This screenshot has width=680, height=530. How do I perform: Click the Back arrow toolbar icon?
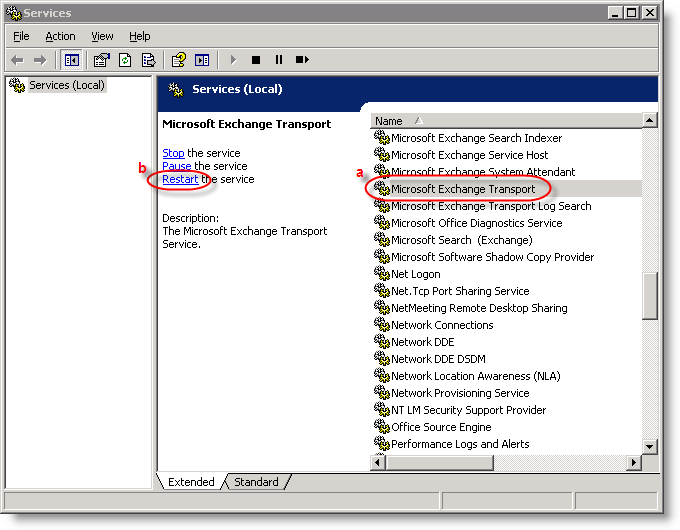17,60
